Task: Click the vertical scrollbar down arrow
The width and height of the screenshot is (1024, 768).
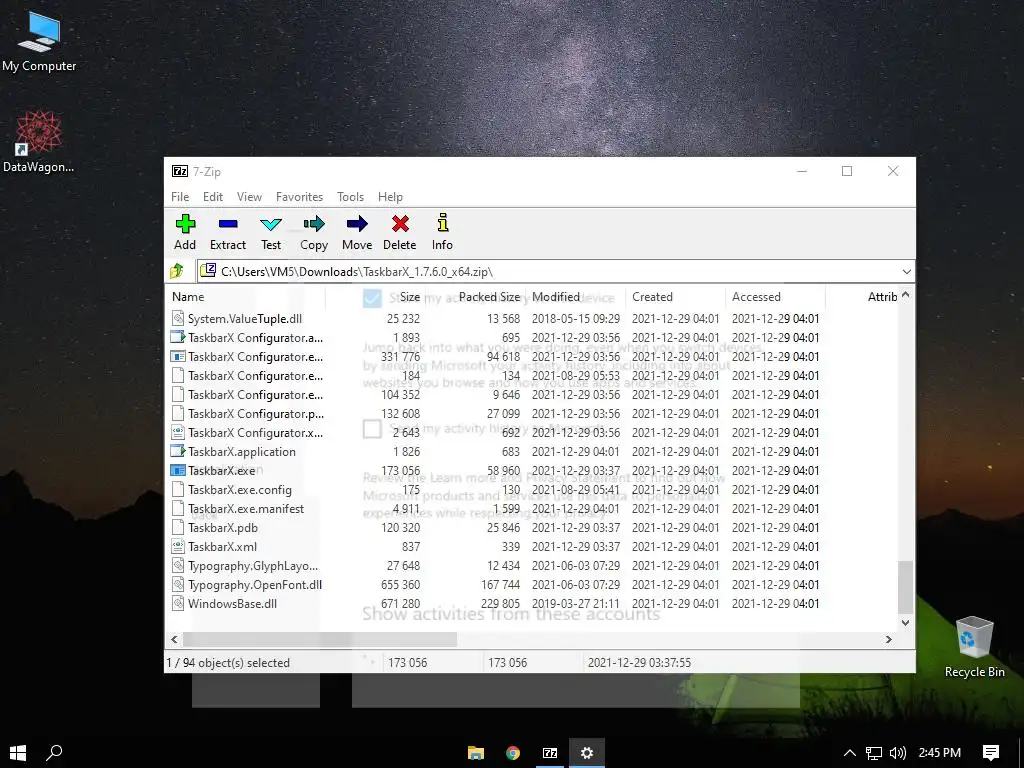Action: click(x=905, y=622)
